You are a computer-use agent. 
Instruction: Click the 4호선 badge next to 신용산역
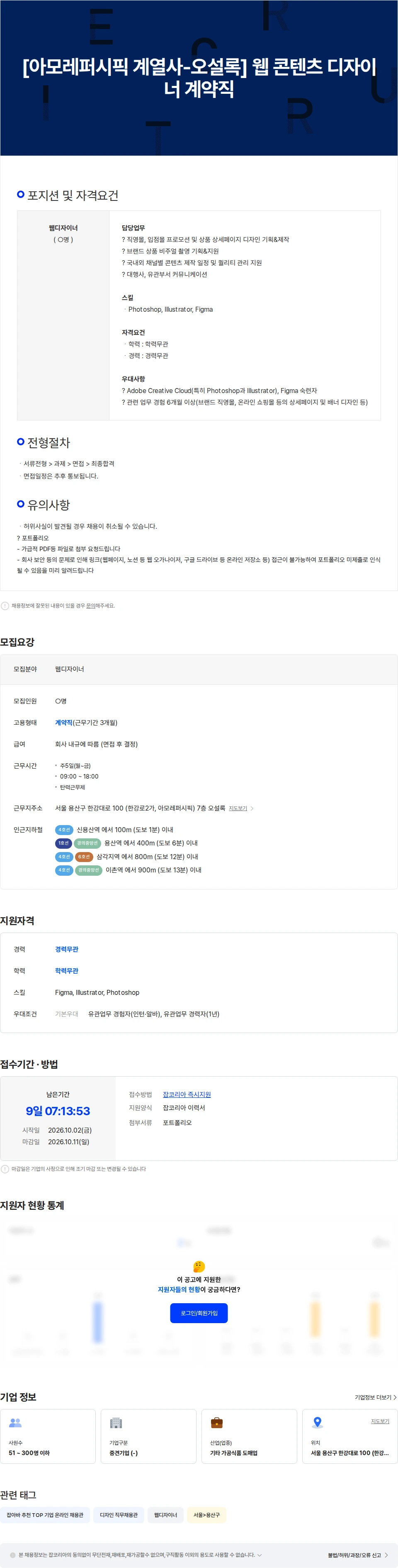(64, 830)
